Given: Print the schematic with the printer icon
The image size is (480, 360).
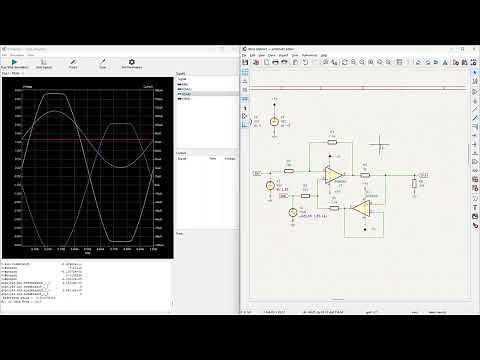Looking at the screenshot, I should tap(275, 62).
